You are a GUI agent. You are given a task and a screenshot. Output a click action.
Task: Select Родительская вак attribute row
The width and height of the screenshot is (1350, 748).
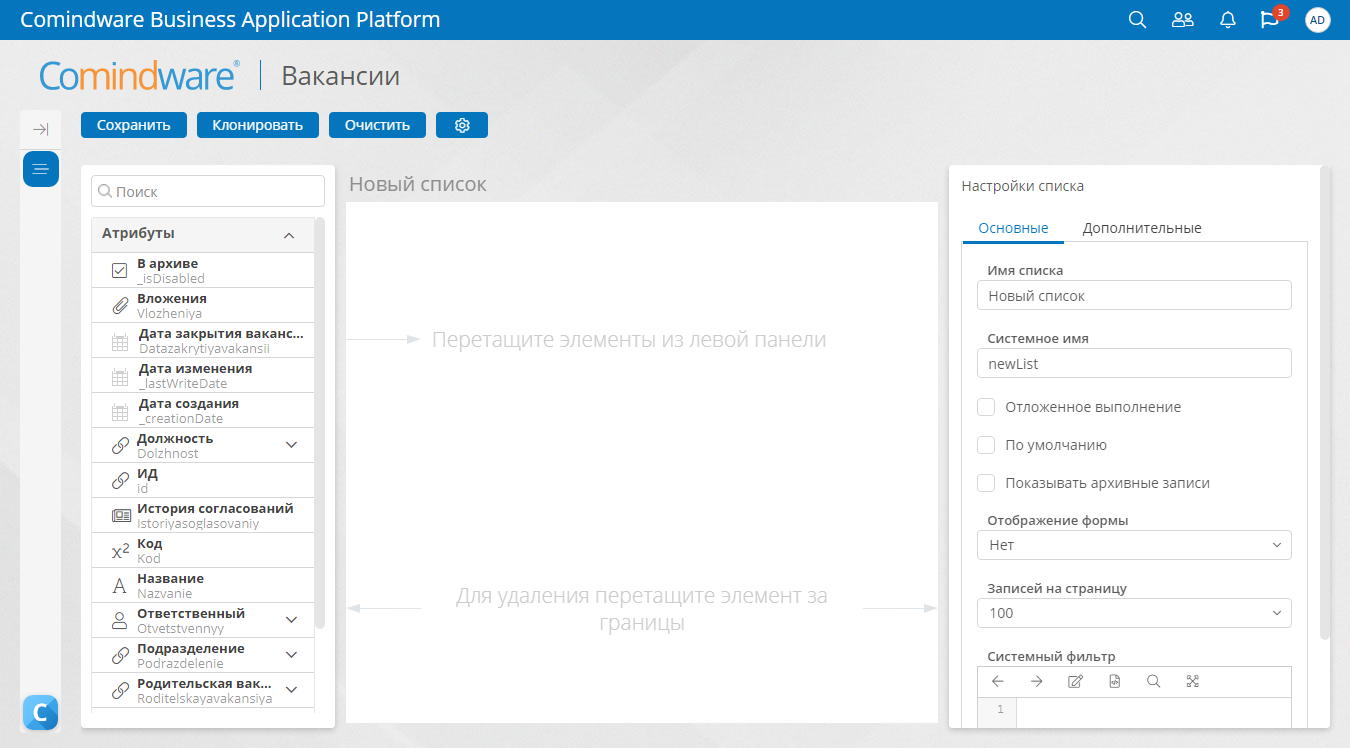point(203,690)
